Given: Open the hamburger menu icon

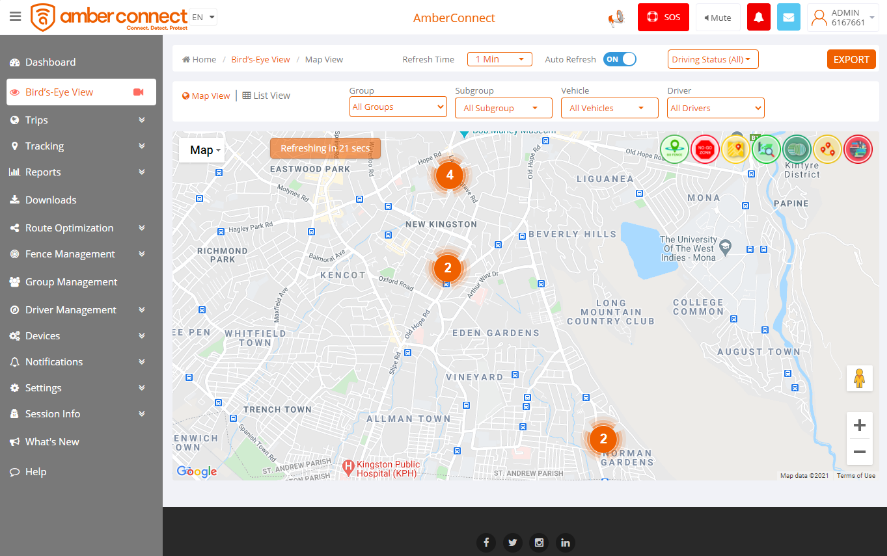Looking at the screenshot, I should (x=15, y=16).
